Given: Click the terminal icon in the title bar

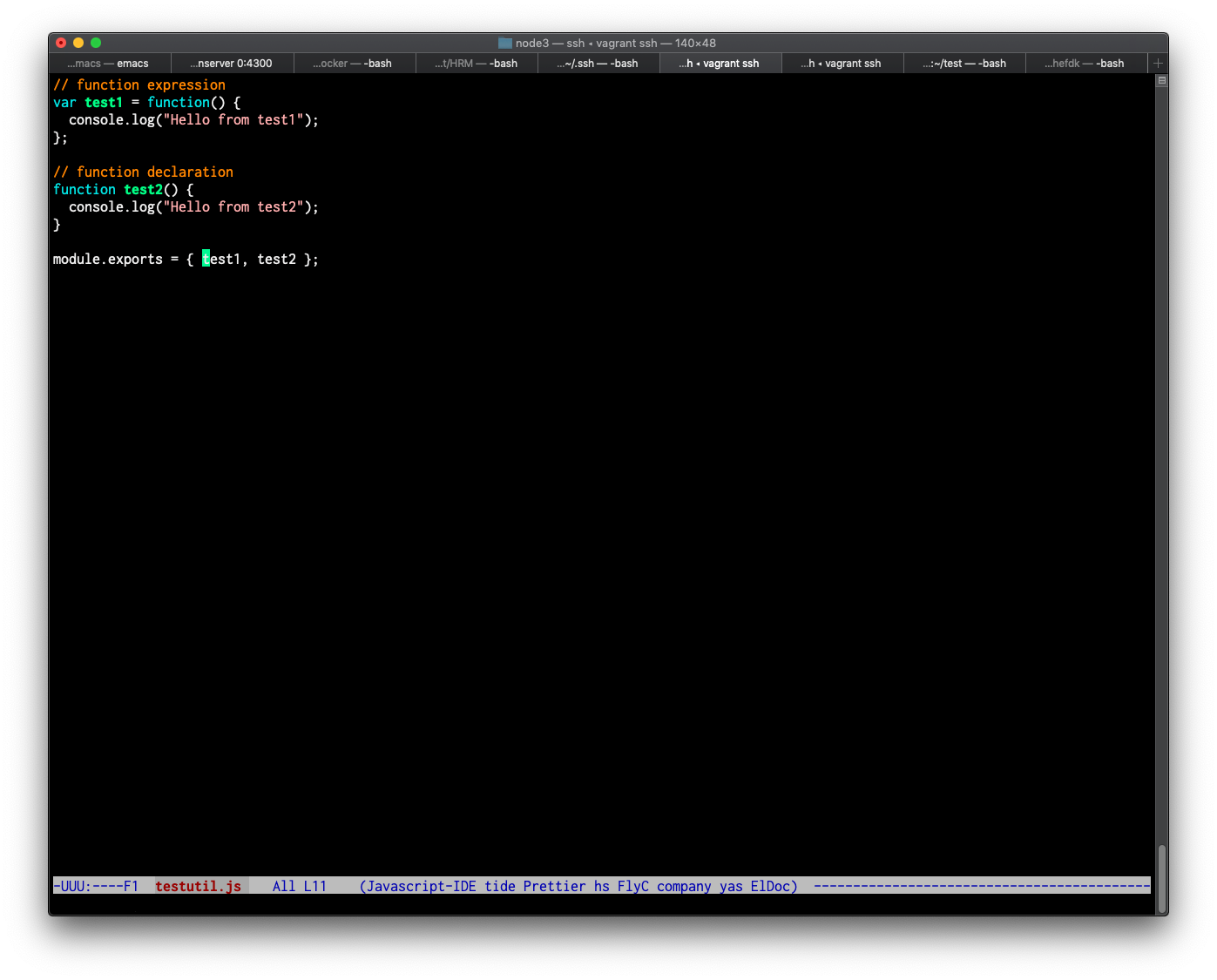Looking at the screenshot, I should [x=504, y=42].
